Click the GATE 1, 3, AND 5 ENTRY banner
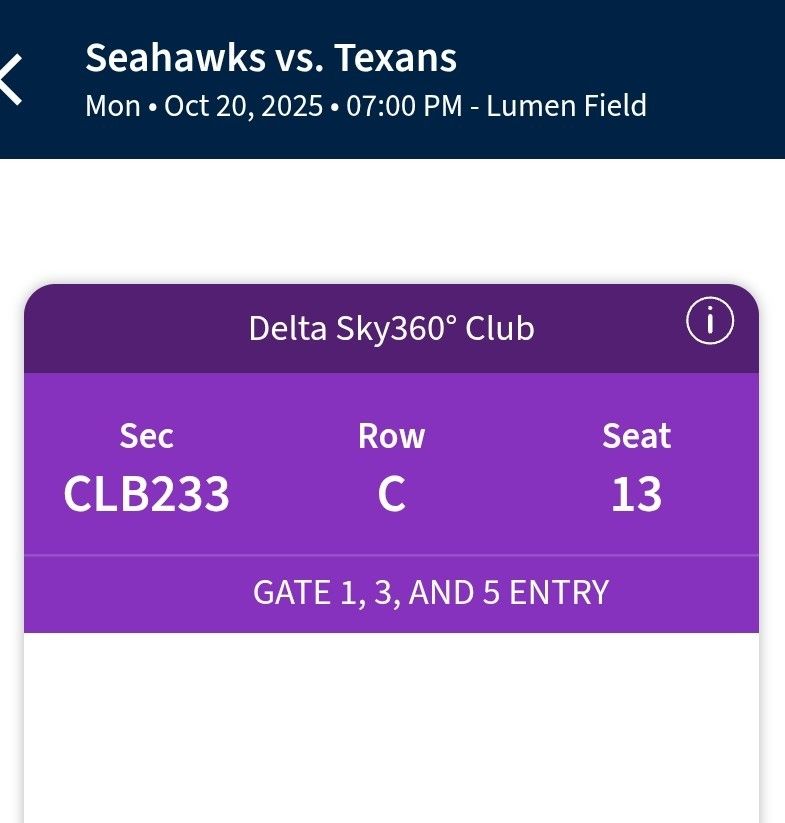The width and height of the screenshot is (785, 823). tap(430, 592)
